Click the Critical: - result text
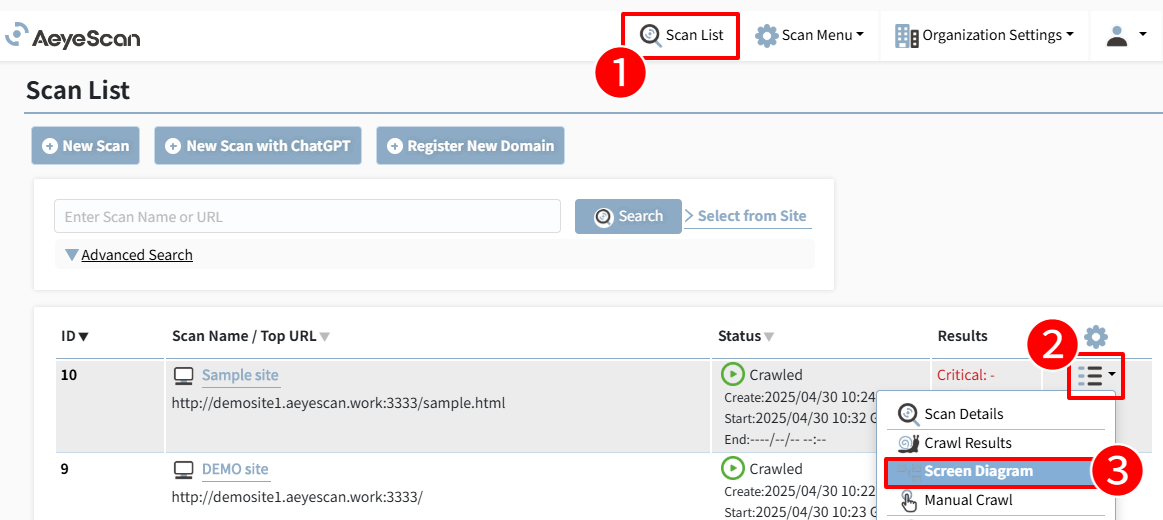The width and height of the screenshot is (1163, 520). (x=965, y=375)
